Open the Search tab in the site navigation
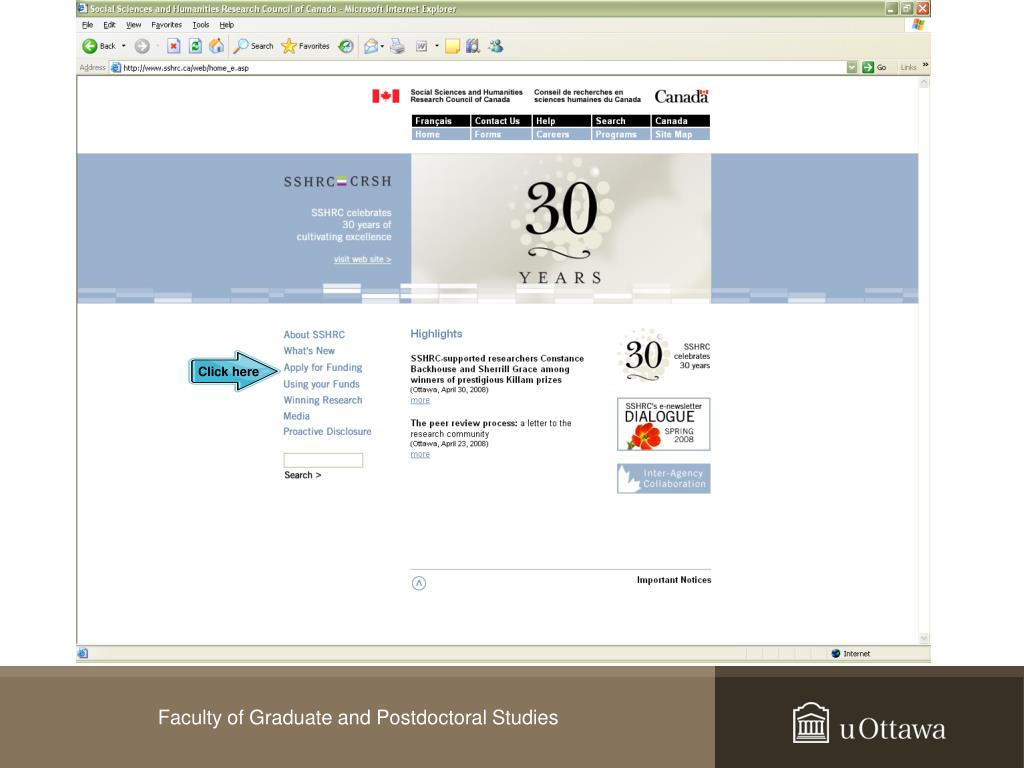This screenshot has width=1024, height=768. (x=621, y=121)
